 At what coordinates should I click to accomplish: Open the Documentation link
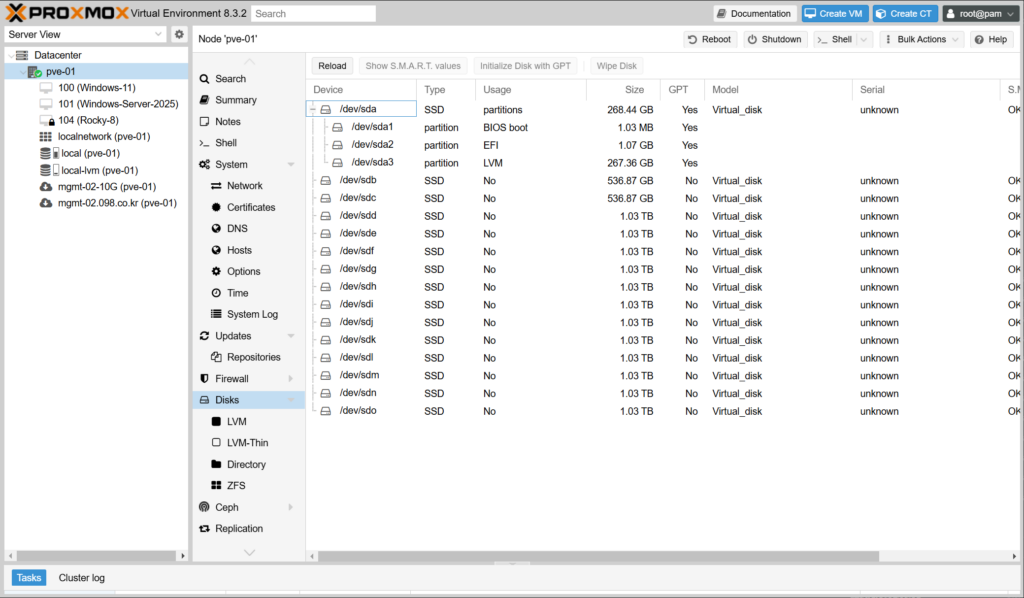(754, 14)
